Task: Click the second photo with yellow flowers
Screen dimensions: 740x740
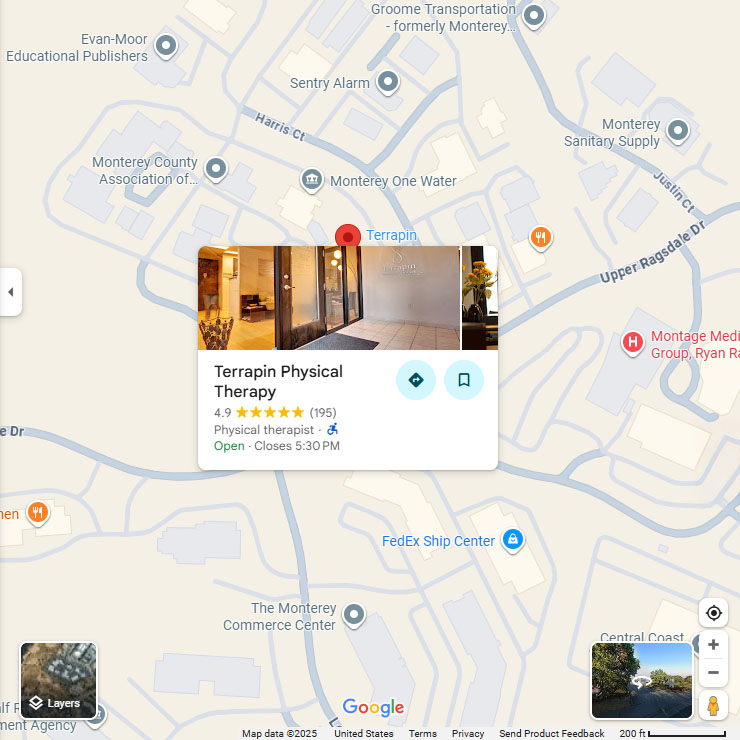Action: coord(479,298)
